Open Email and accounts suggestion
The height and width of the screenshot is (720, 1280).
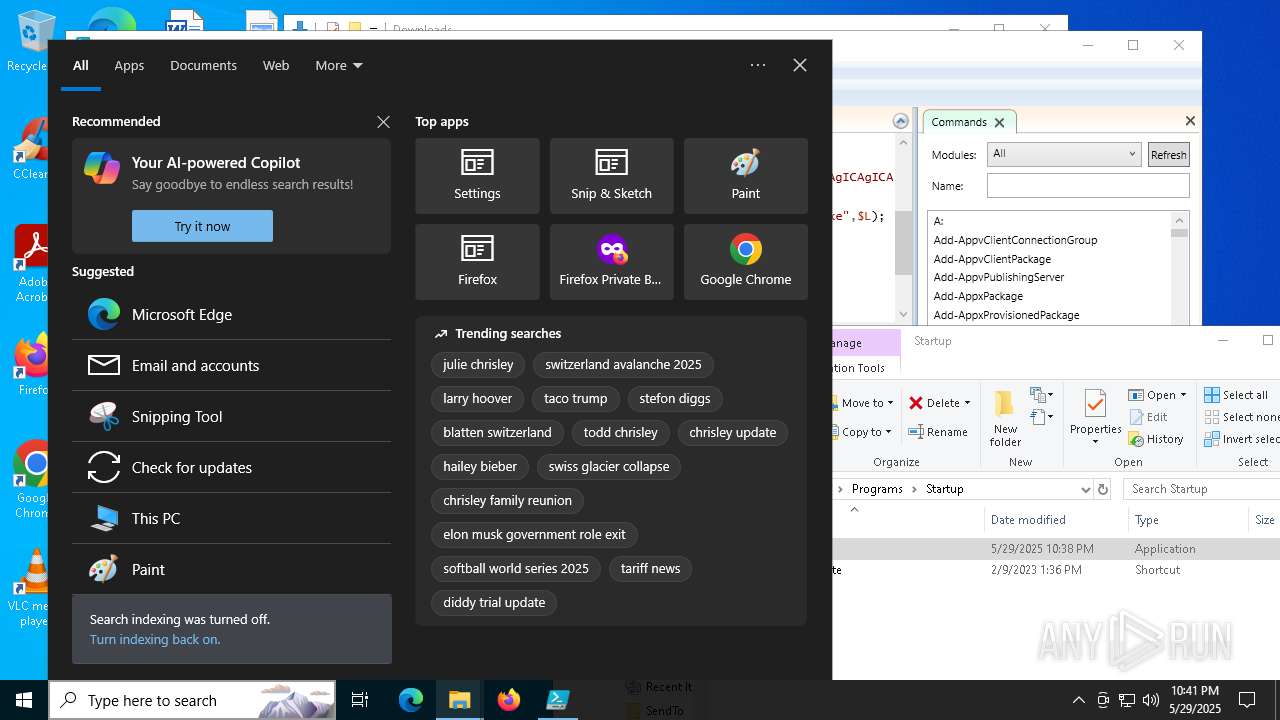tap(231, 365)
